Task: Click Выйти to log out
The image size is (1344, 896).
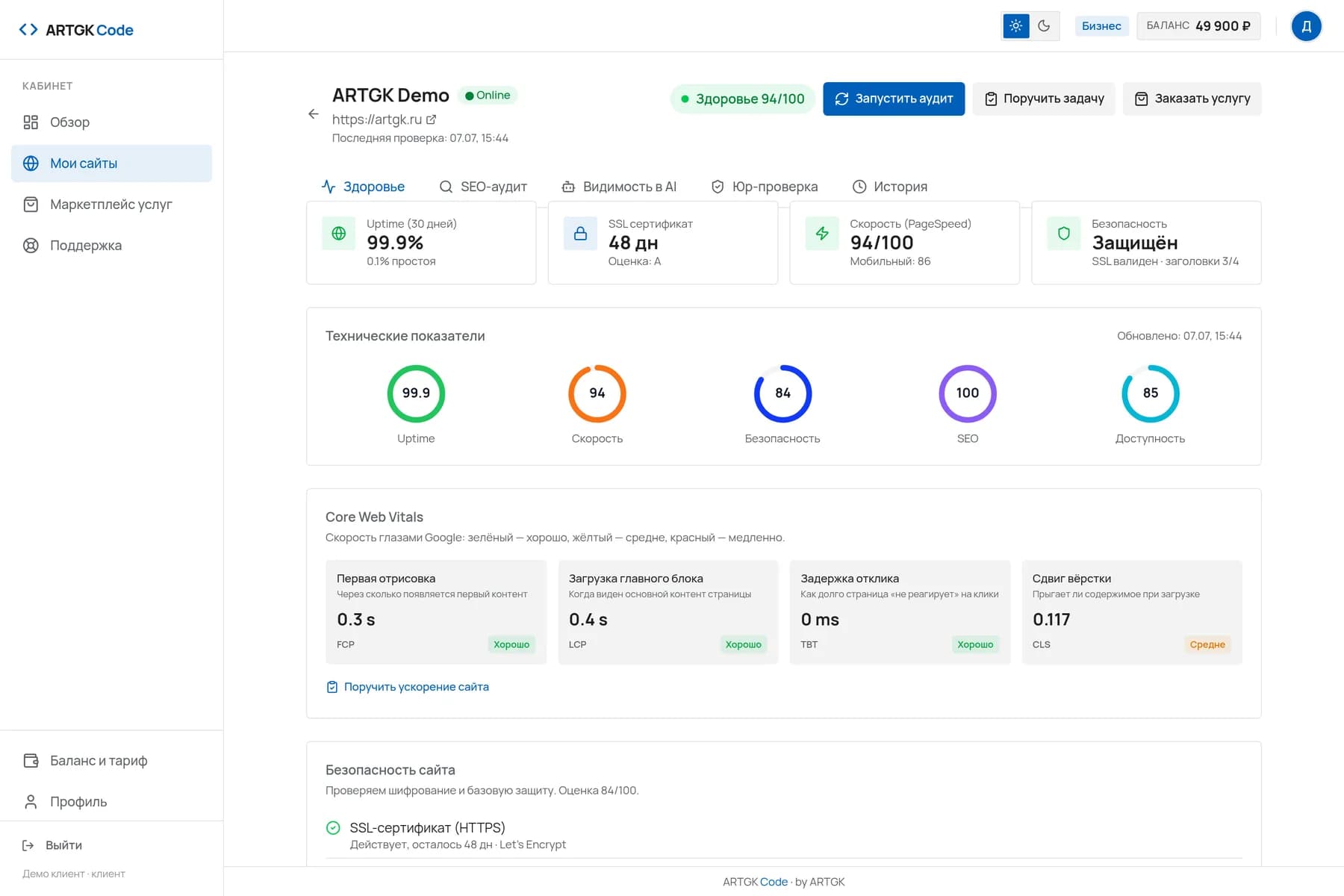Action: [52, 845]
